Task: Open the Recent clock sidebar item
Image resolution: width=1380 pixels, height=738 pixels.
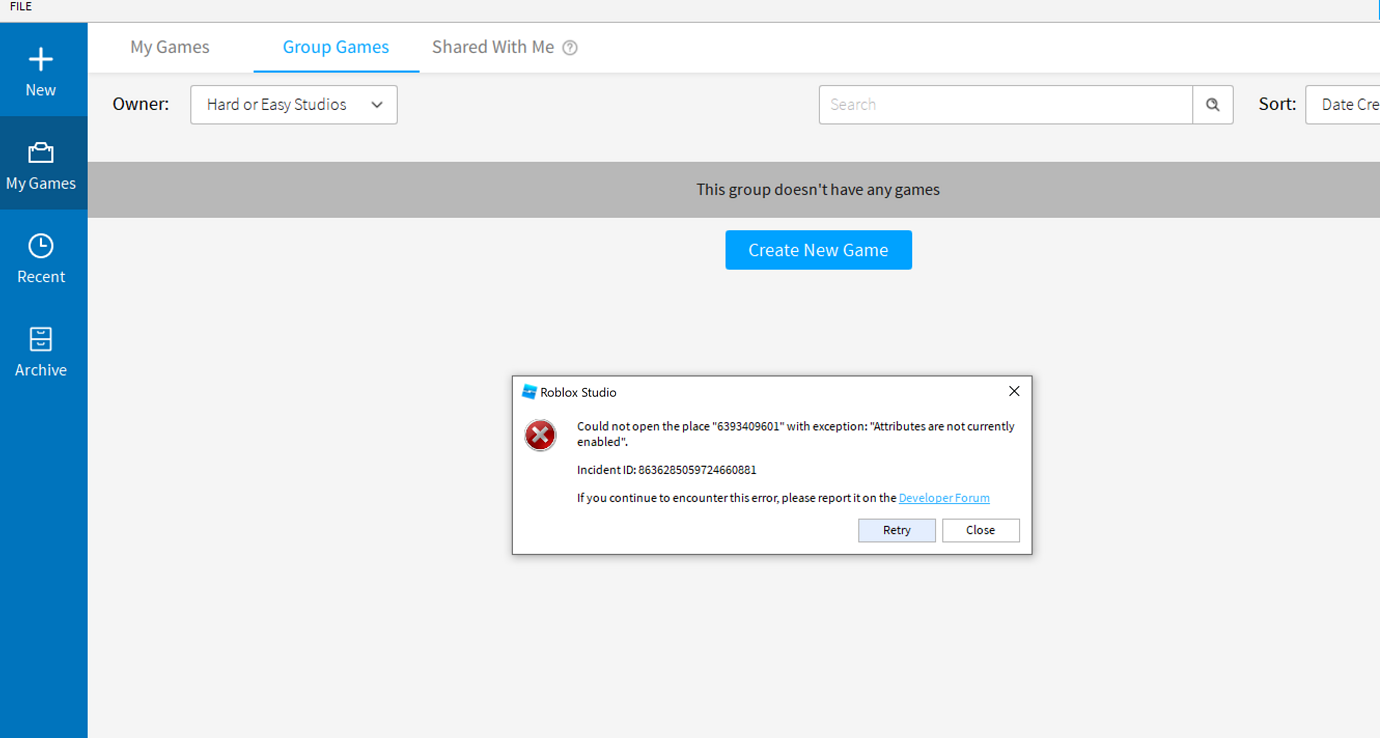Action: pos(41,257)
